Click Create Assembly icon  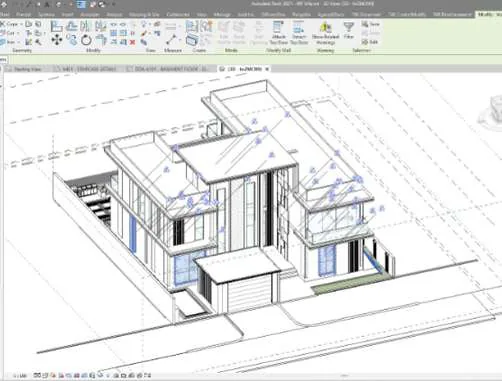tap(192, 26)
